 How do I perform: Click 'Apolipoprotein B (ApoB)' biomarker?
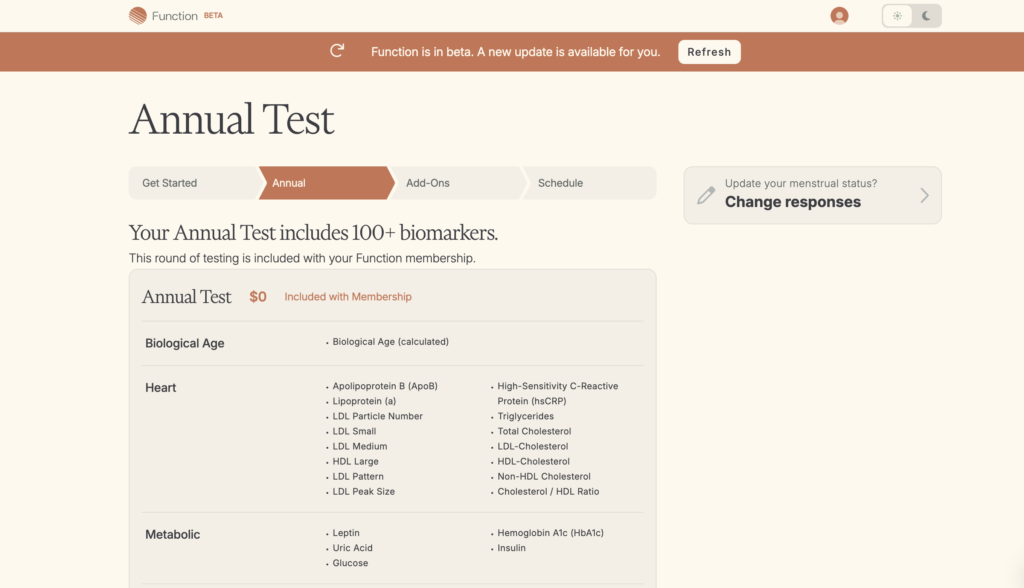385,386
